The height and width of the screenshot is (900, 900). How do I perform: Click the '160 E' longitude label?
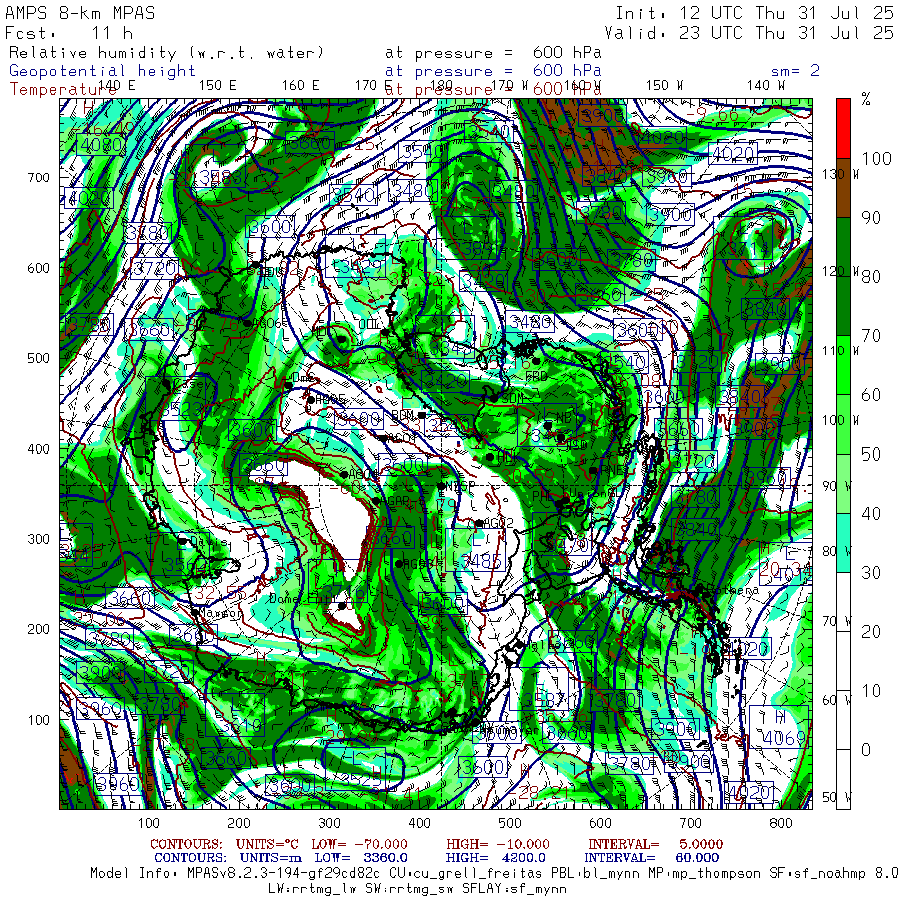[x=300, y=85]
